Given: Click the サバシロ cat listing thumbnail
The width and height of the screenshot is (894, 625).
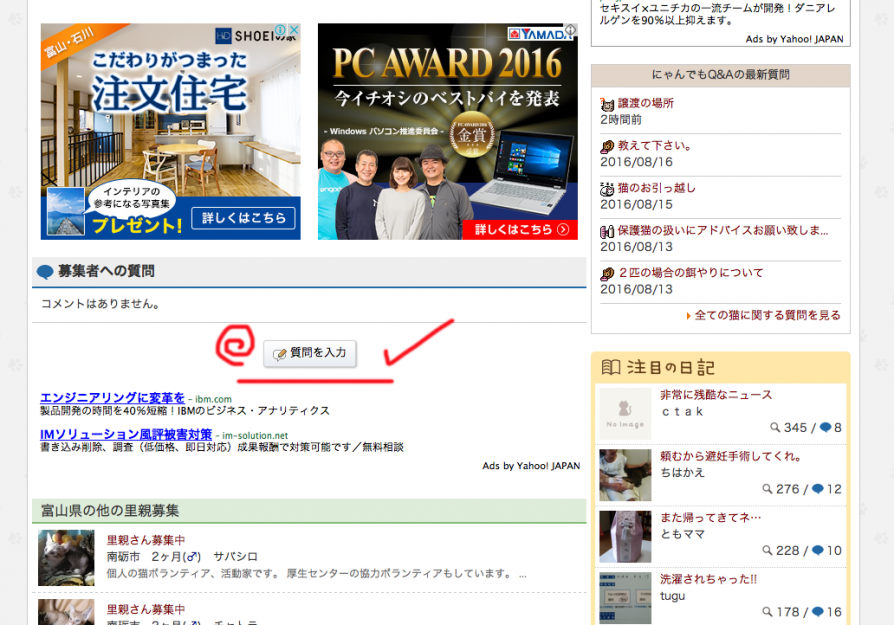Looking at the screenshot, I should [x=66, y=558].
